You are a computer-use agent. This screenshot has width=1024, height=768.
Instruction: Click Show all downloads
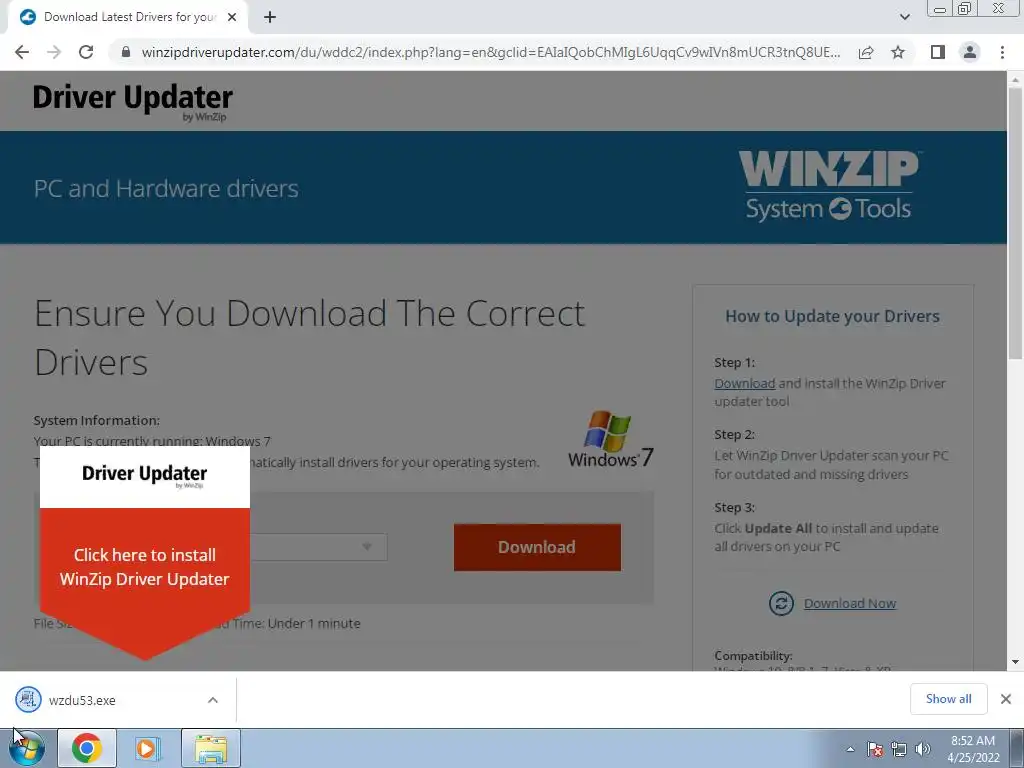948,699
